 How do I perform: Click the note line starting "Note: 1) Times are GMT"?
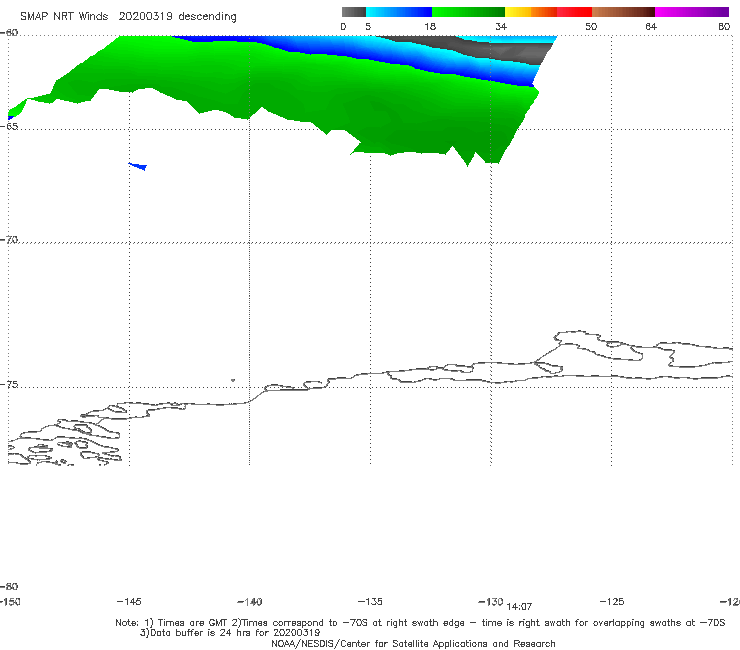(420, 623)
